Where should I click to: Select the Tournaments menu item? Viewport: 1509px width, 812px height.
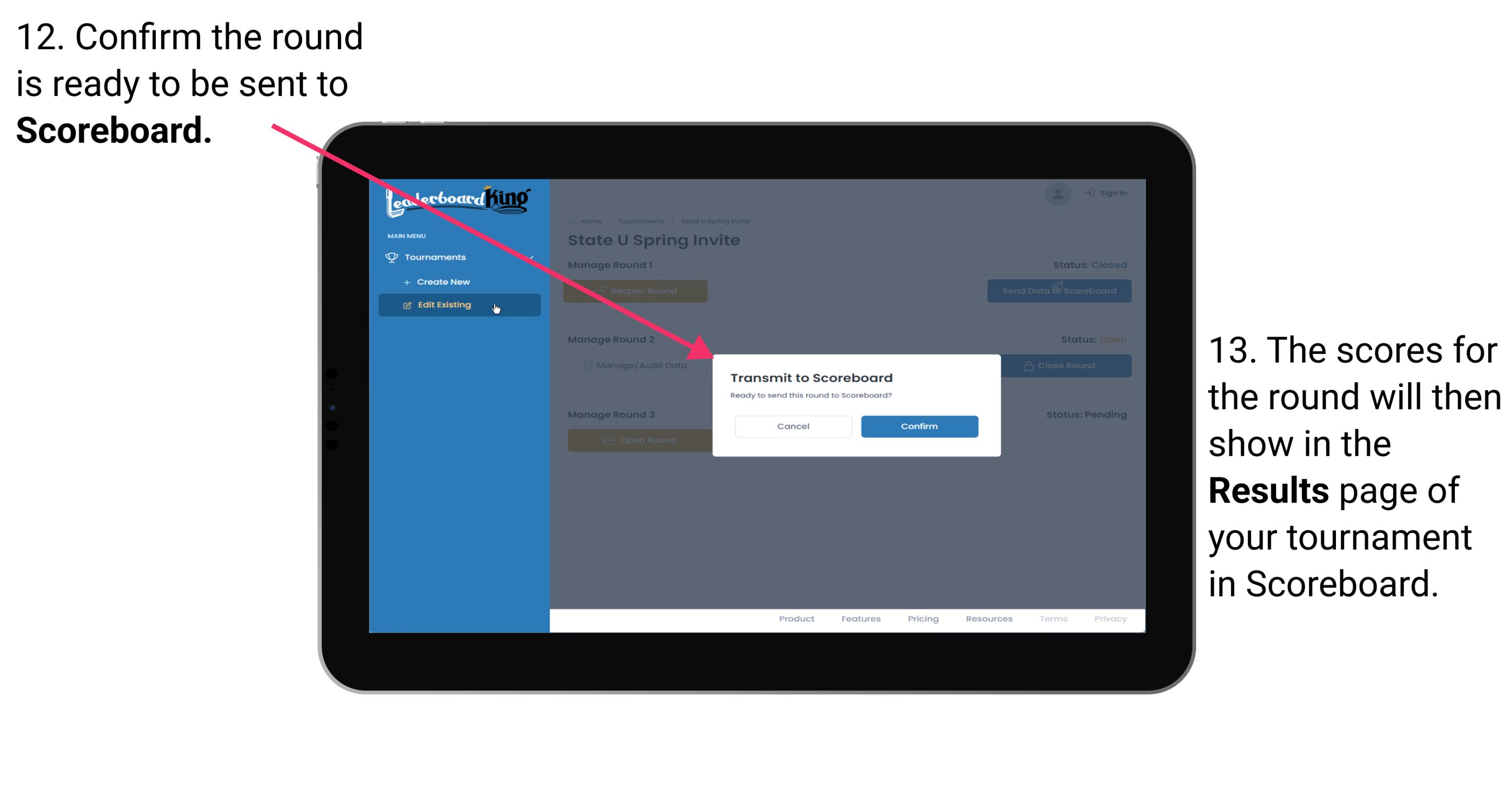(436, 257)
